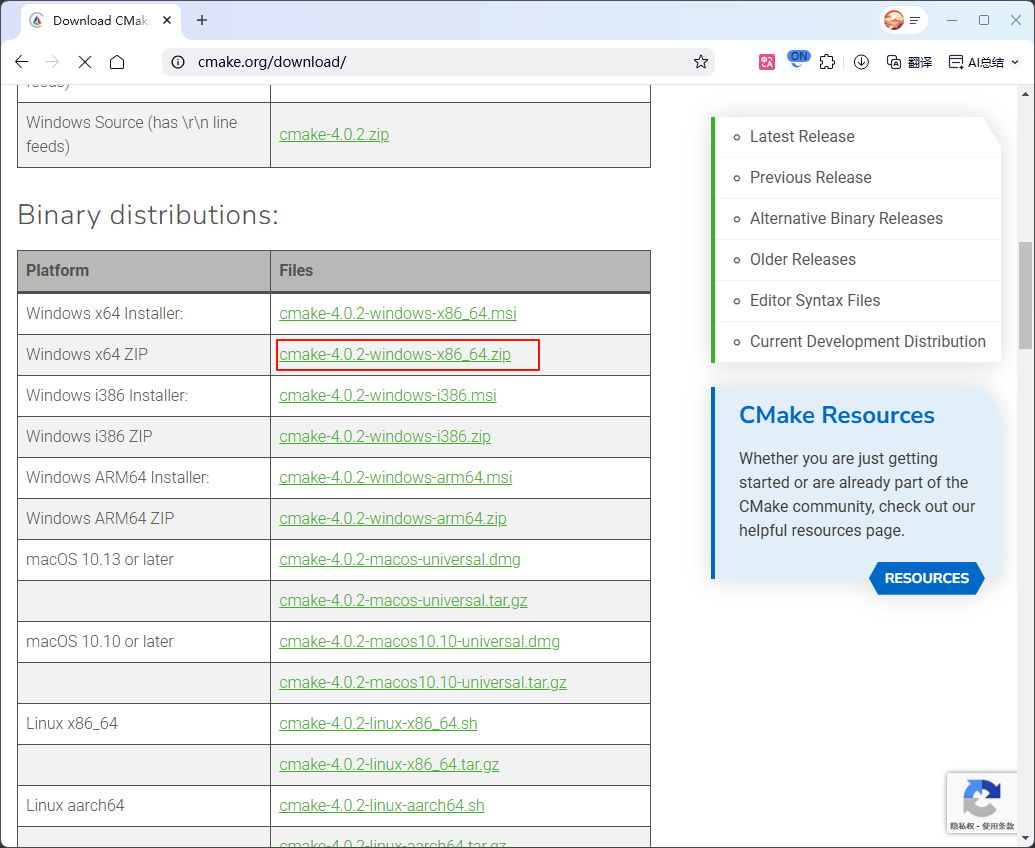Jump to Older Releases section
This screenshot has height=848, width=1035.
pyautogui.click(x=802, y=260)
